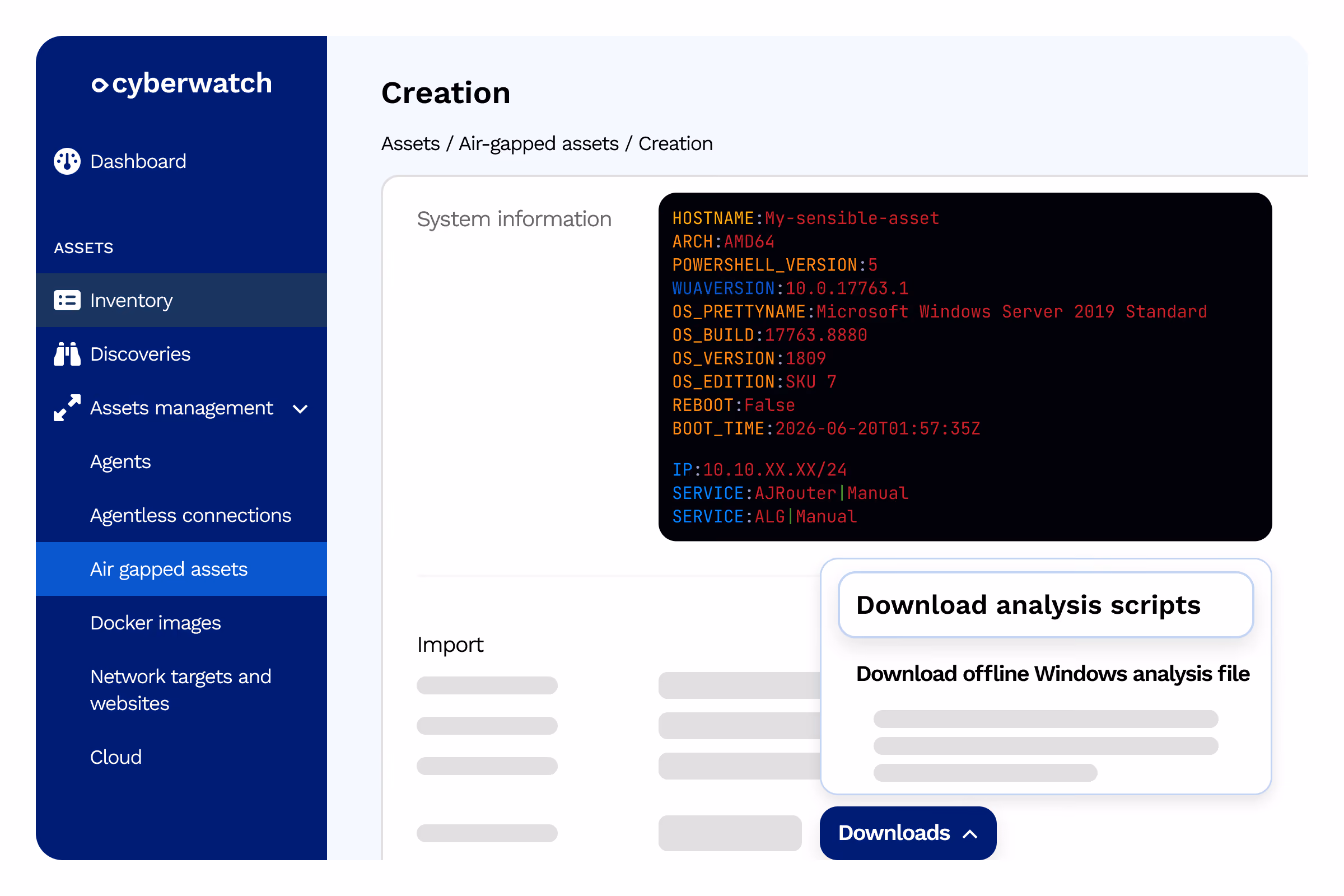Choose Download offline Windows analysis file
This screenshot has height=896, width=1344.
[x=1053, y=674]
